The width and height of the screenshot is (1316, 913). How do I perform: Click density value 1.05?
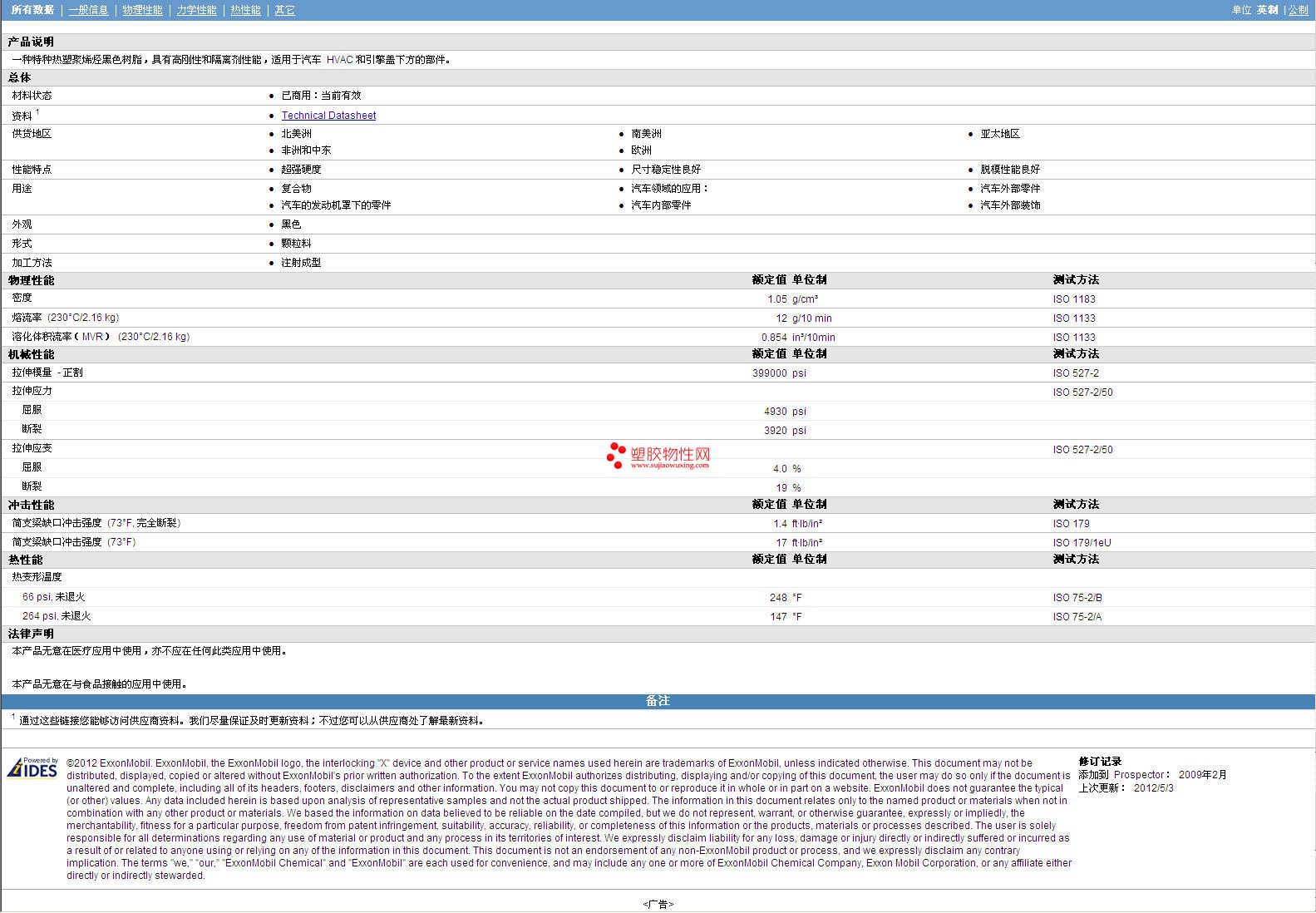776,299
